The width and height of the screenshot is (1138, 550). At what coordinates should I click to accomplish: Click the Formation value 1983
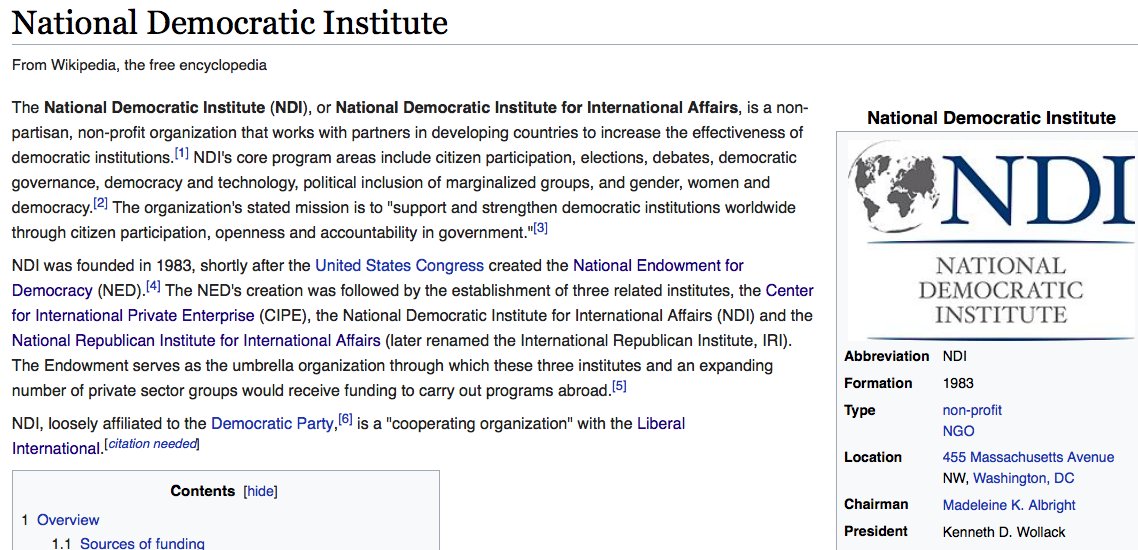coord(958,383)
